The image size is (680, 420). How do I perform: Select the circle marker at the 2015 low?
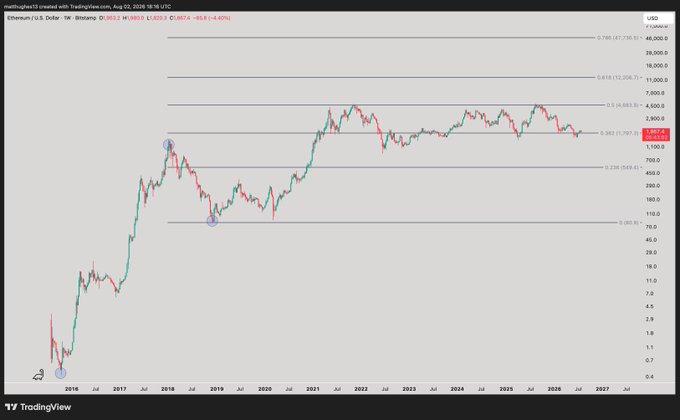coord(61,373)
